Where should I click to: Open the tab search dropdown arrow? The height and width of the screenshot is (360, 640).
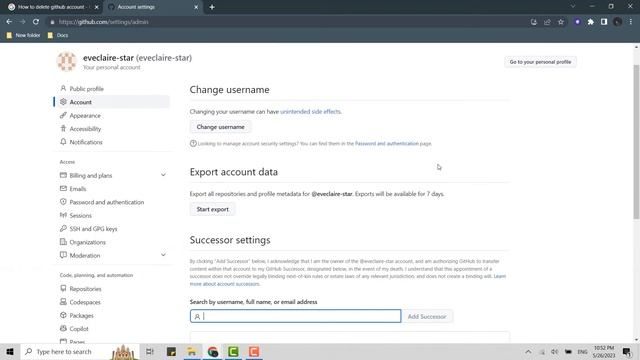[573, 7]
